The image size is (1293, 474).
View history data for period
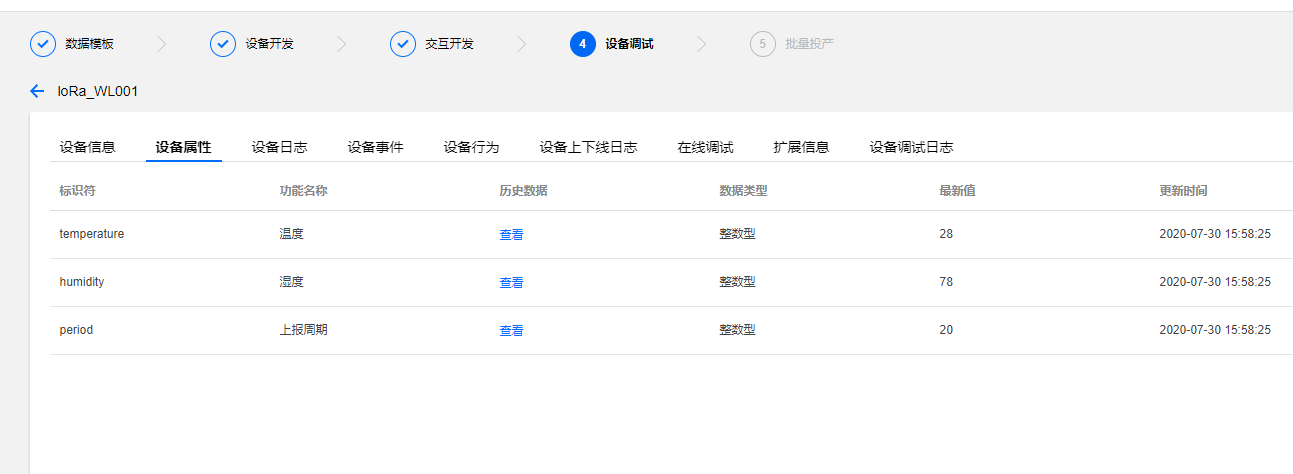click(511, 331)
